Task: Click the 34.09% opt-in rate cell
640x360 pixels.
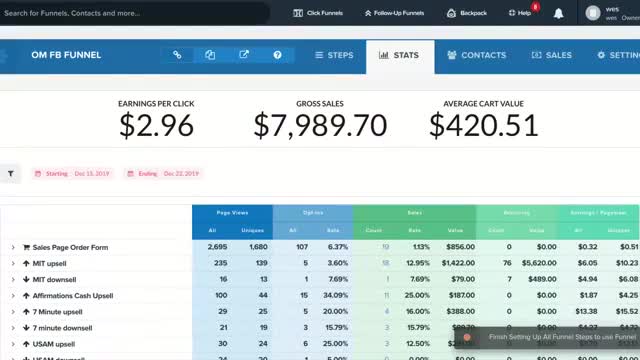Action: [336, 295]
